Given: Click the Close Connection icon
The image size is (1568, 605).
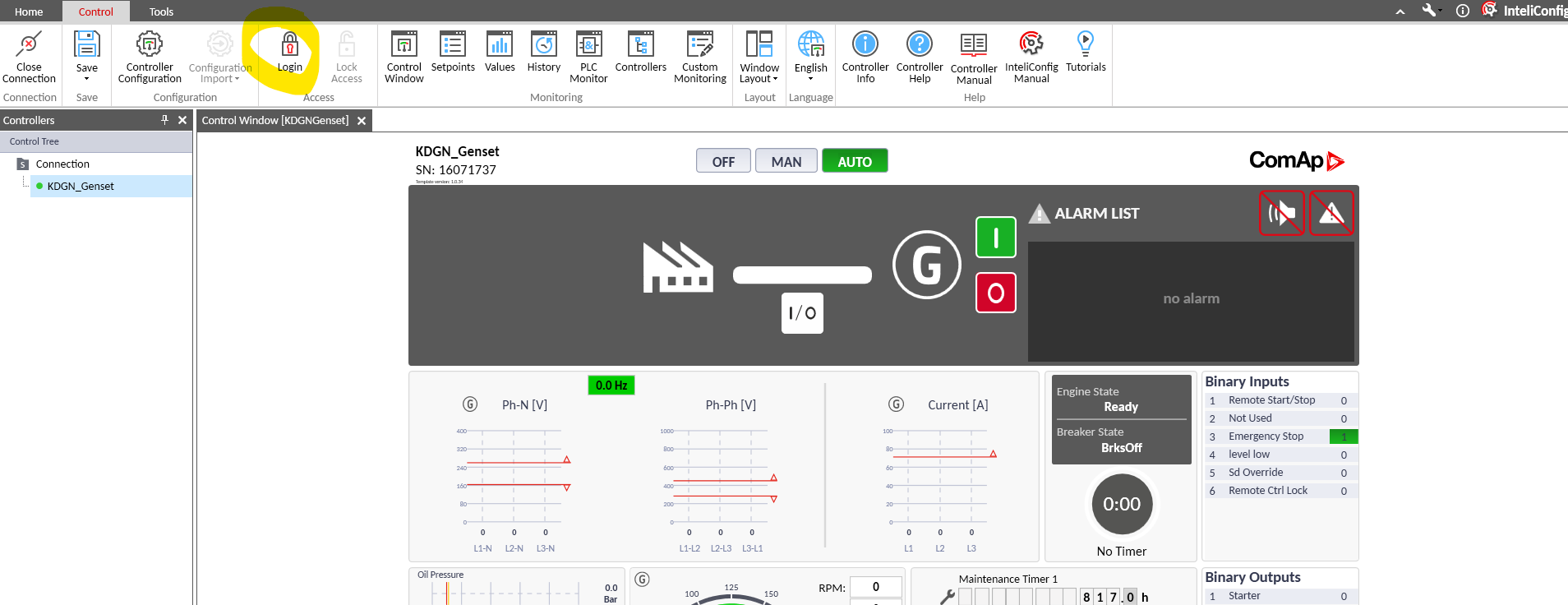Looking at the screenshot, I should pos(29,44).
